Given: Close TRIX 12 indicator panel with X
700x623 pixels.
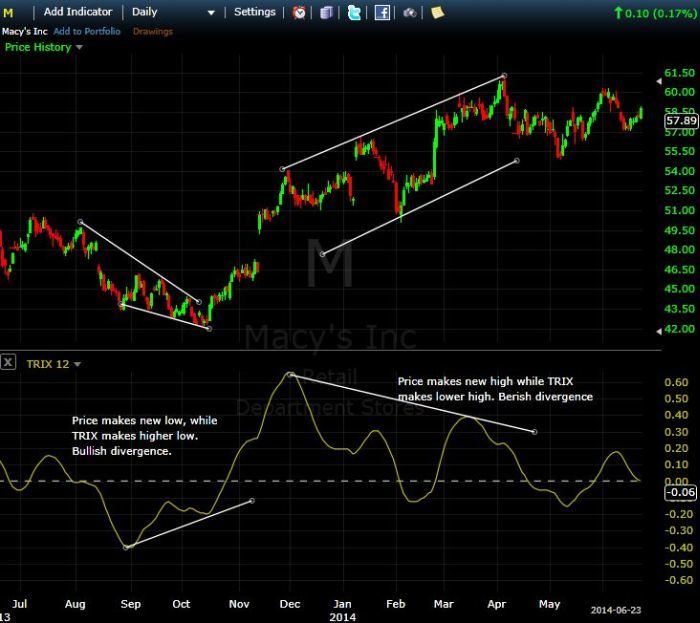Looking at the screenshot, I should (8, 362).
